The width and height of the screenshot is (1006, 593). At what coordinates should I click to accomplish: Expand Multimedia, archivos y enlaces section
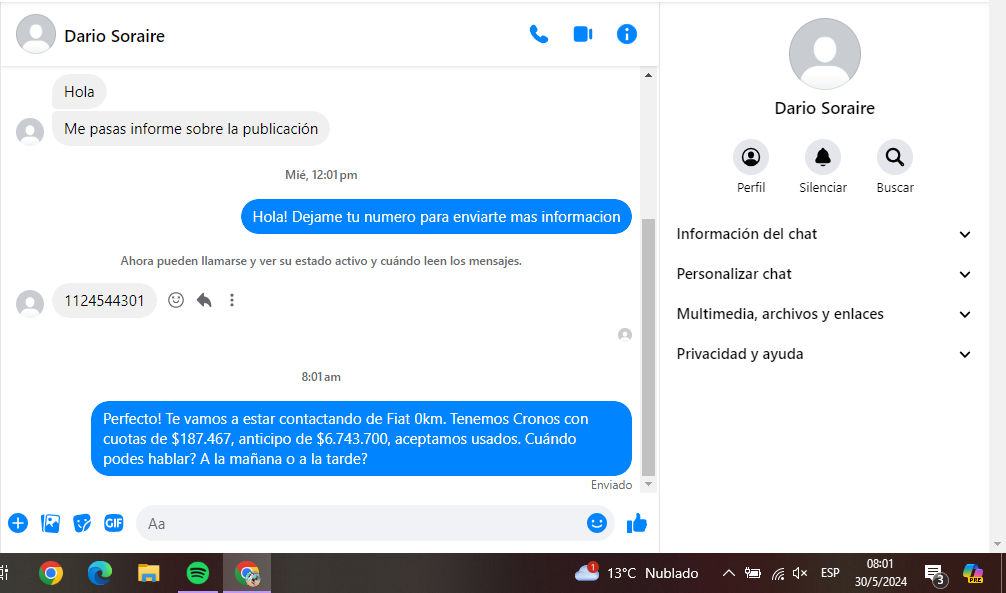point(824,314)
